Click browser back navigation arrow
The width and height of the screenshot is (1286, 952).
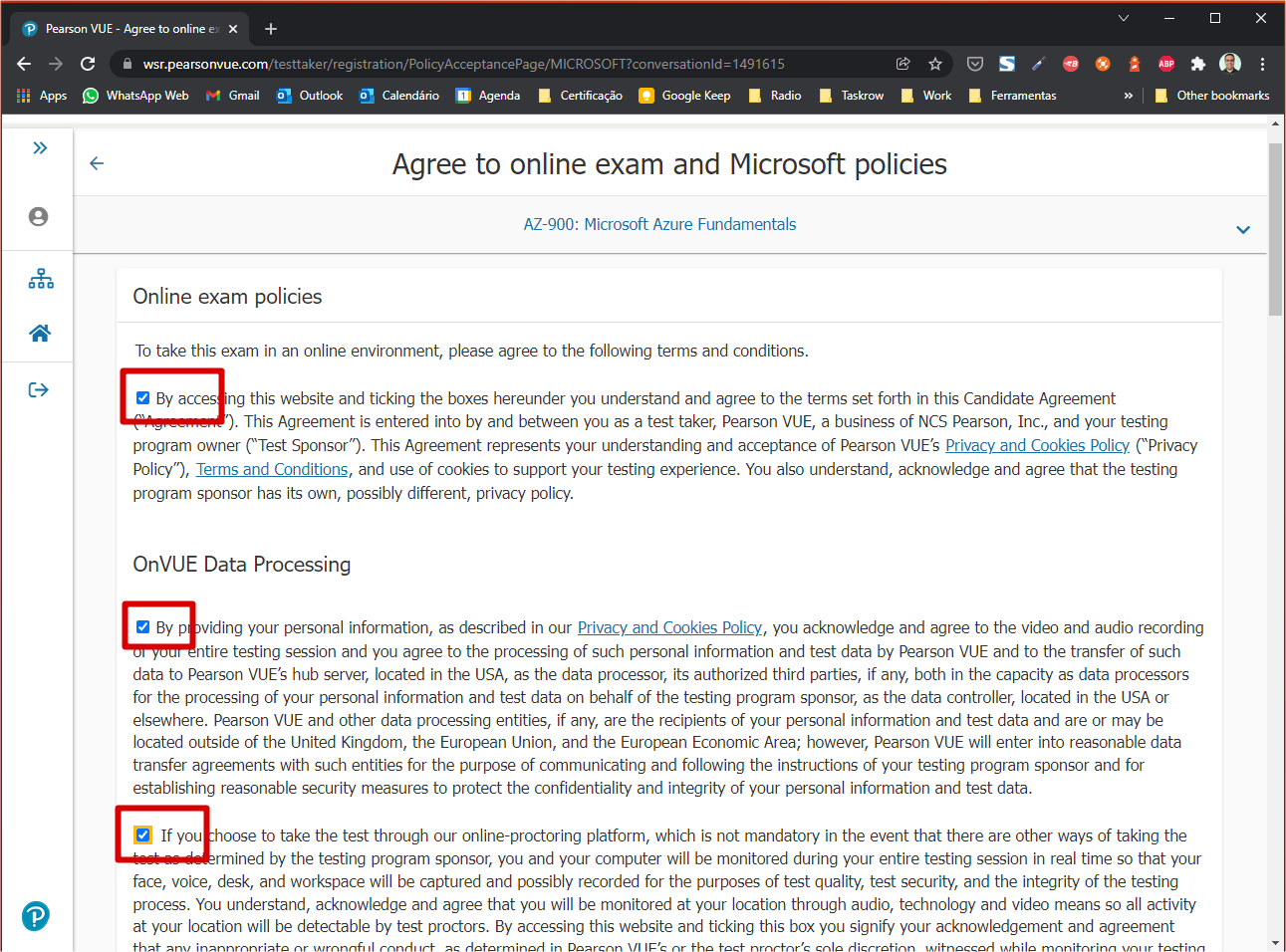[x=24, y=64]
